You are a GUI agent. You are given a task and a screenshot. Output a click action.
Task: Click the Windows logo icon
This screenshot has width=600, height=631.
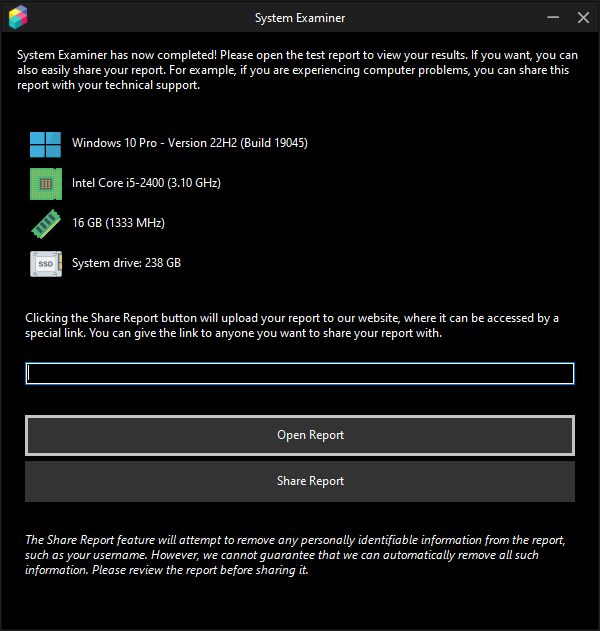pos(45,144)
